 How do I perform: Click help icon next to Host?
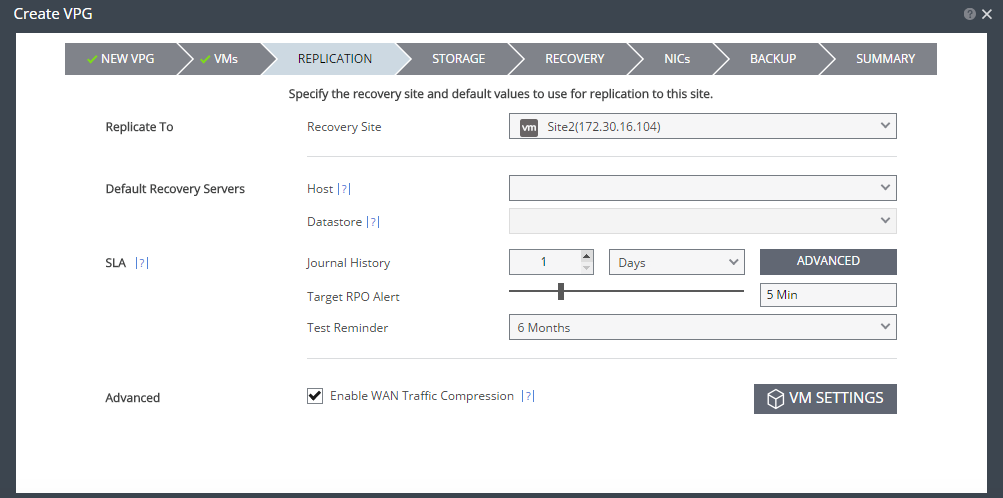pyautogui.click(x=344, y=189)
